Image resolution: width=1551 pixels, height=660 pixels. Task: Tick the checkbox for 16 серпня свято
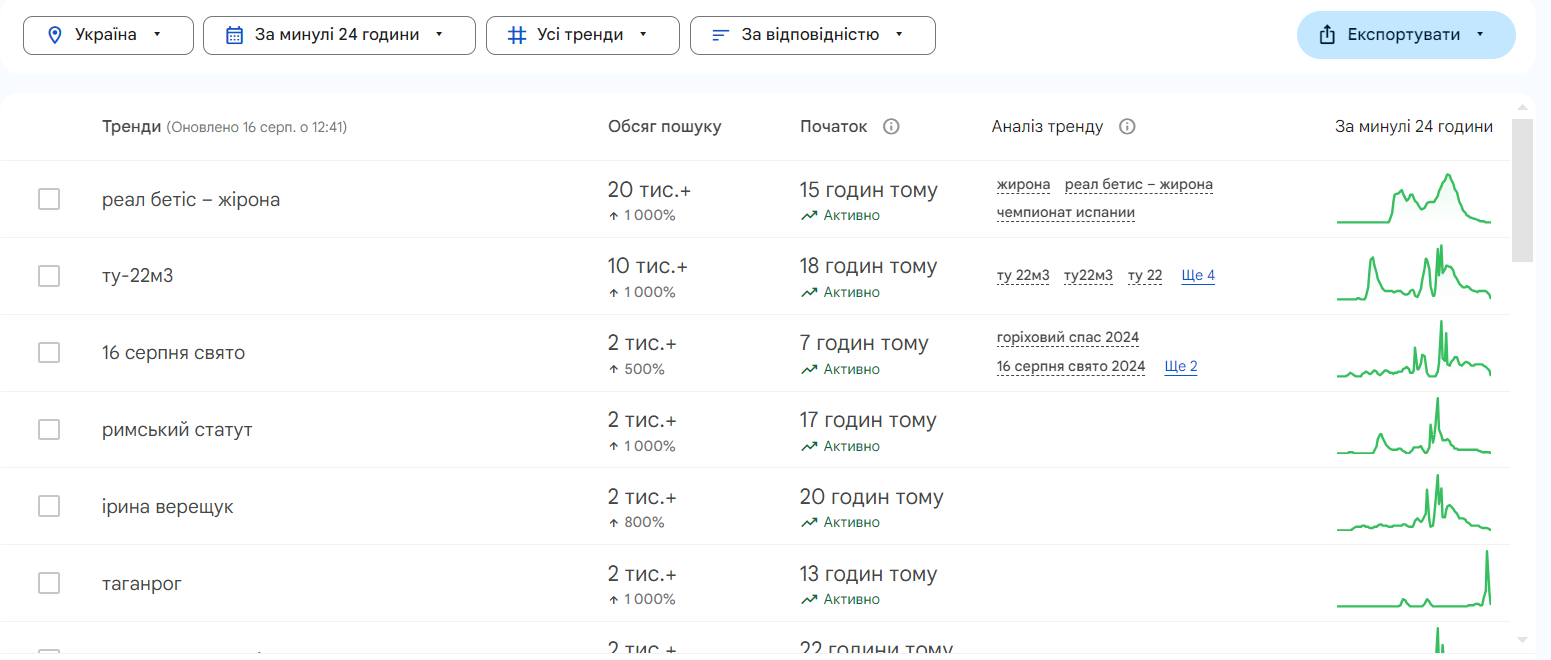coord(49,353)
